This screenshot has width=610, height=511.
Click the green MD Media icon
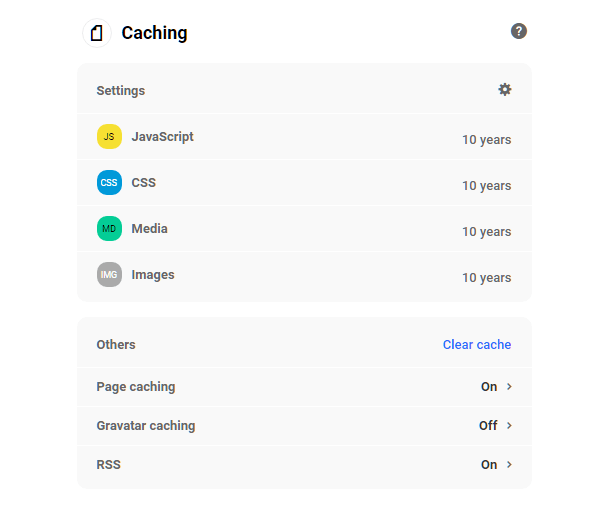[x=109, y=229]
